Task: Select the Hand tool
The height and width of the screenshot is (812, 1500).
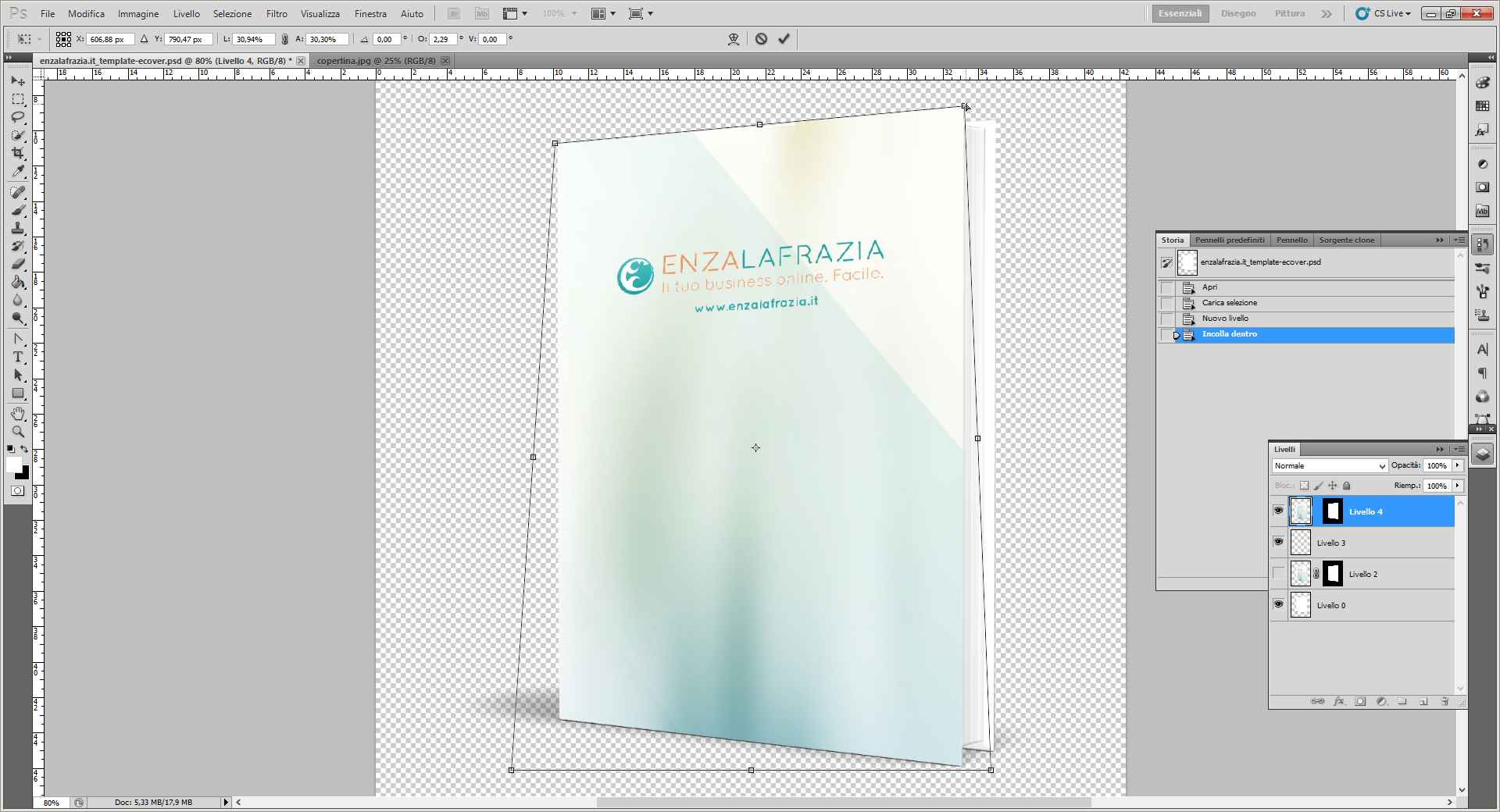Action: [x=18, y=413]
